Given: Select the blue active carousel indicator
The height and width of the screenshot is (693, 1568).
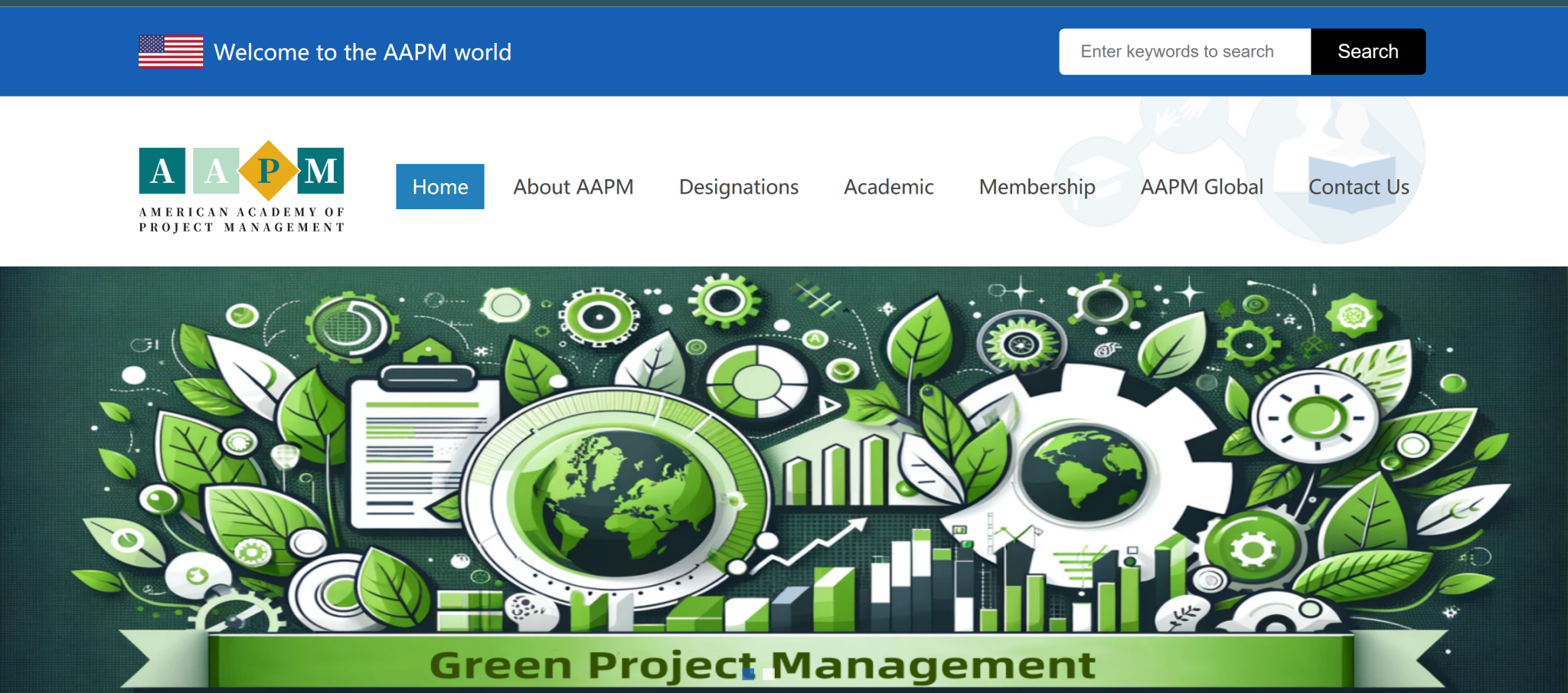Looking at the screenshot, I should pos(749,674).
